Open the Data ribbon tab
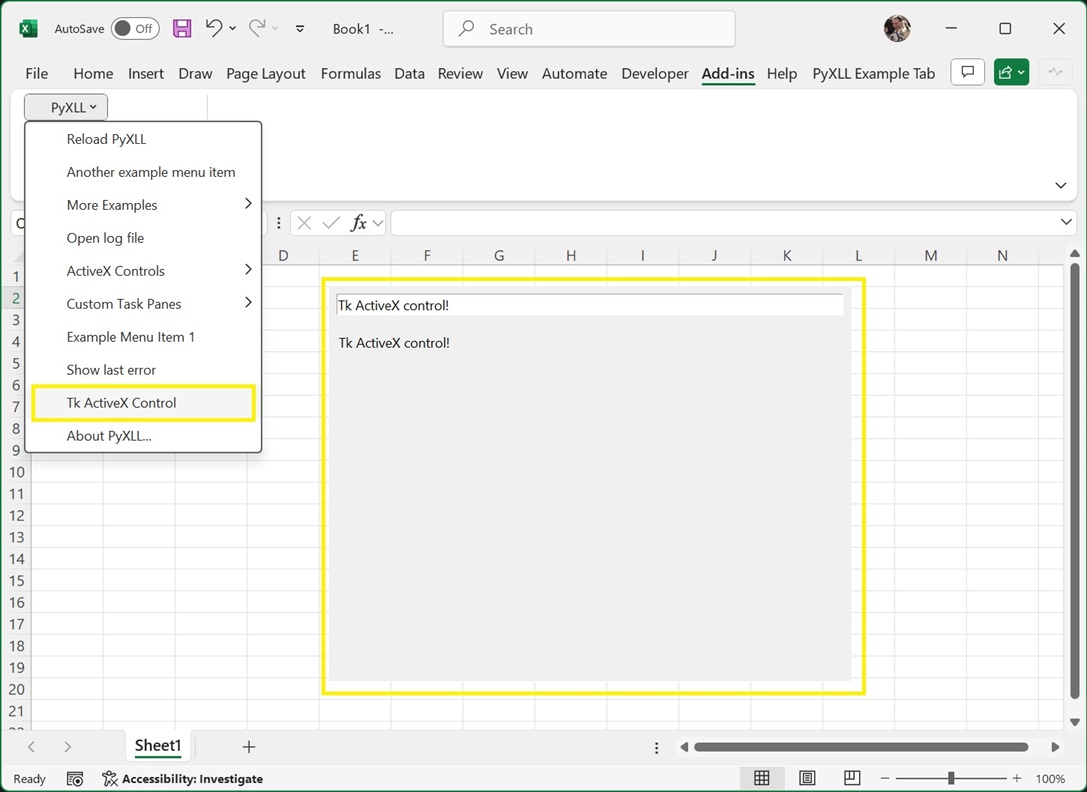 pyautogui.click(x=409, y=74)
